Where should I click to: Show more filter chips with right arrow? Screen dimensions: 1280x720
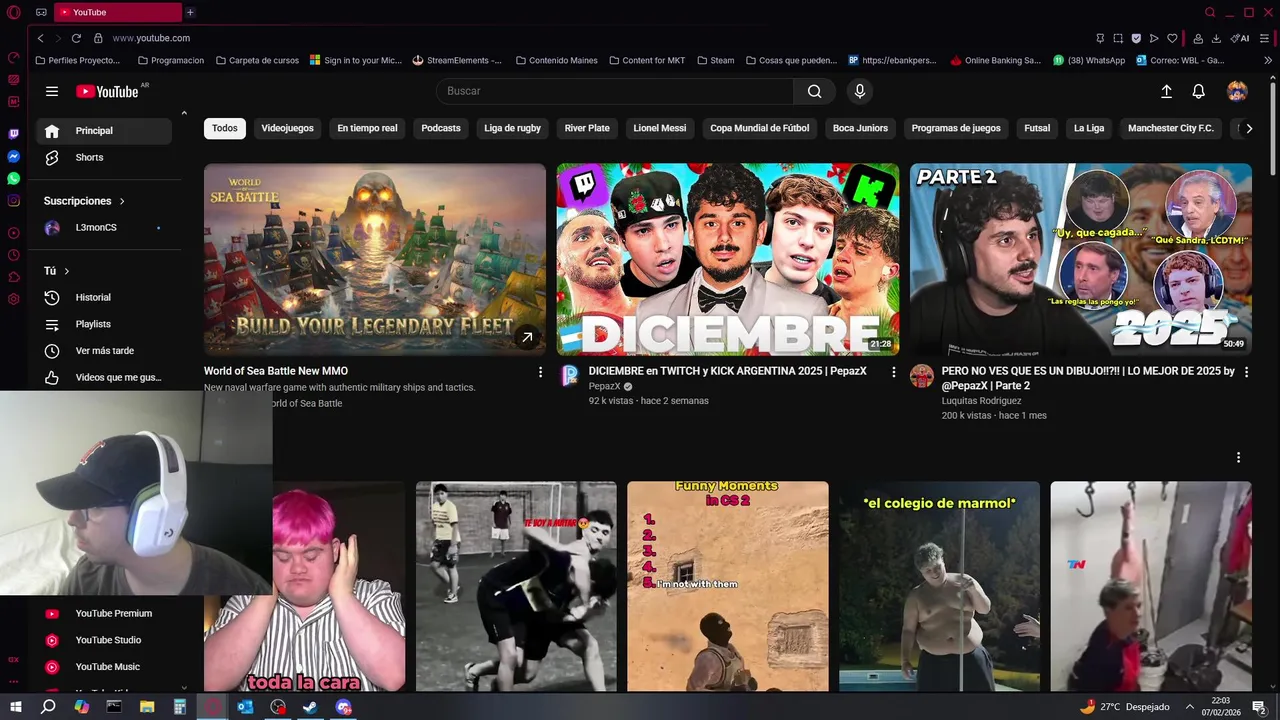click(1248, 128)
